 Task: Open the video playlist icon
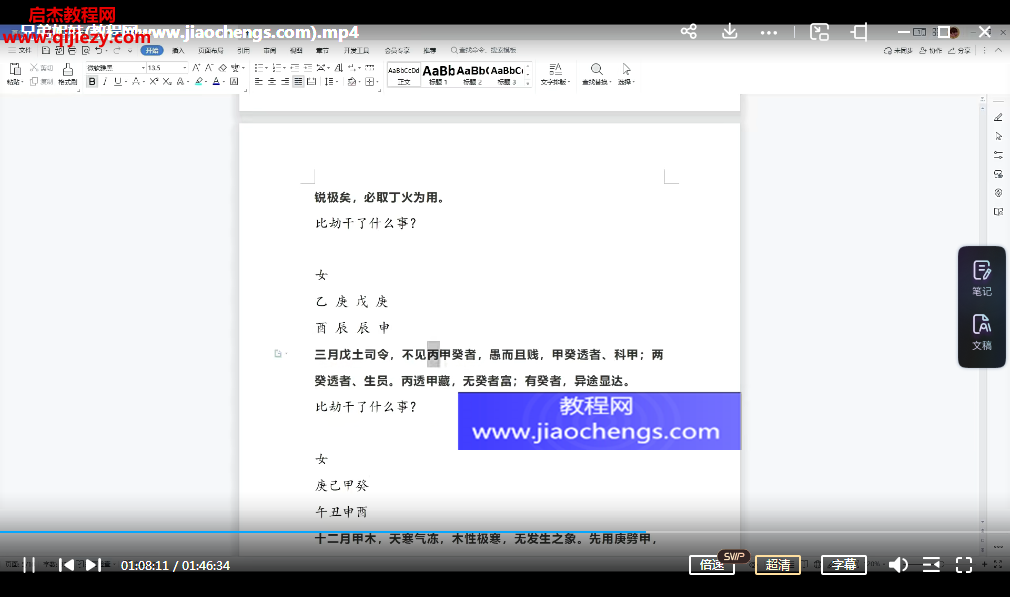click(931, 565)
